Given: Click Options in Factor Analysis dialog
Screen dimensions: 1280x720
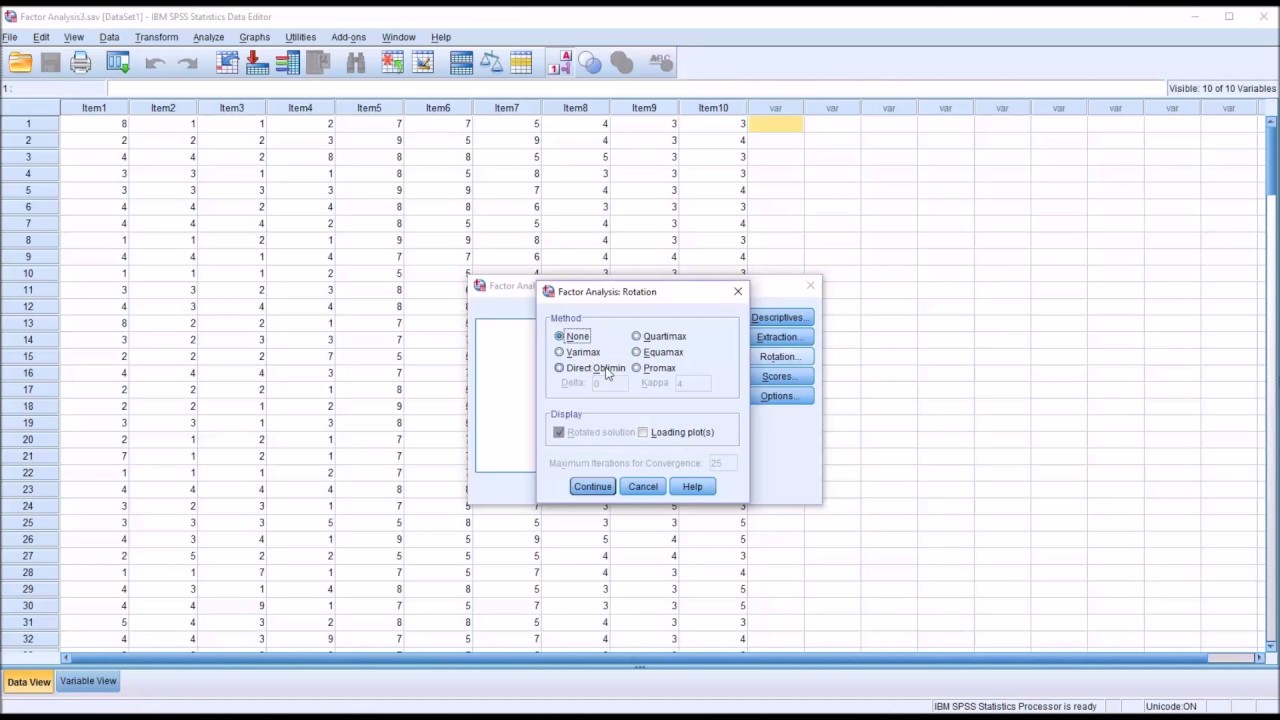Looking at the screenshot, I should [x=780, y=396].
